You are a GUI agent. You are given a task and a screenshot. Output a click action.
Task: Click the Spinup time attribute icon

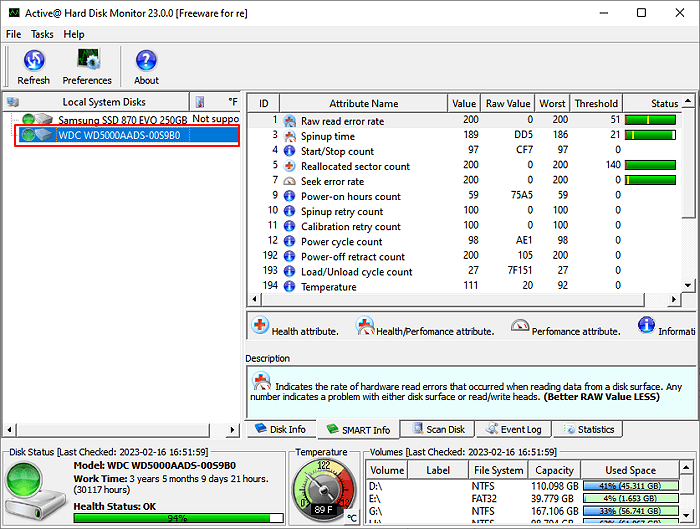tap(289, 136)
